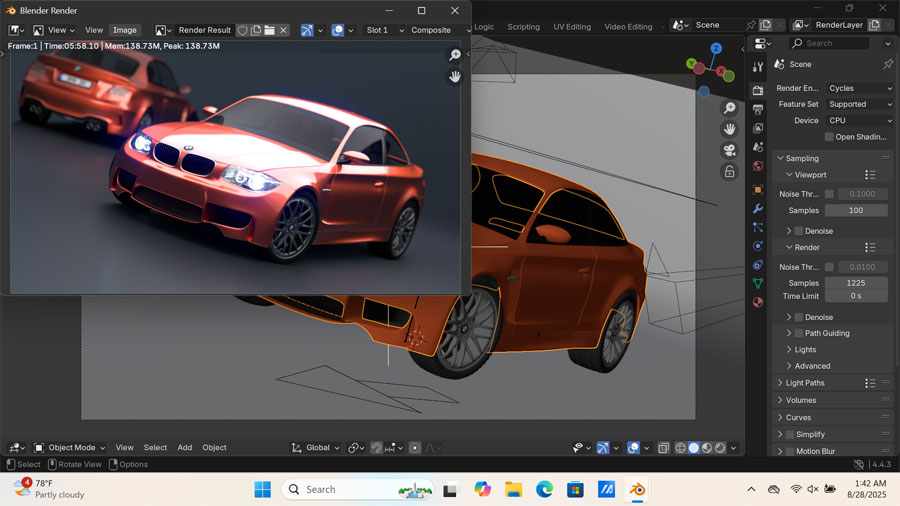Open the Add menu in viewport header
Screen dimensions: 900x506
pyautogui.click(x=185, y=448)
